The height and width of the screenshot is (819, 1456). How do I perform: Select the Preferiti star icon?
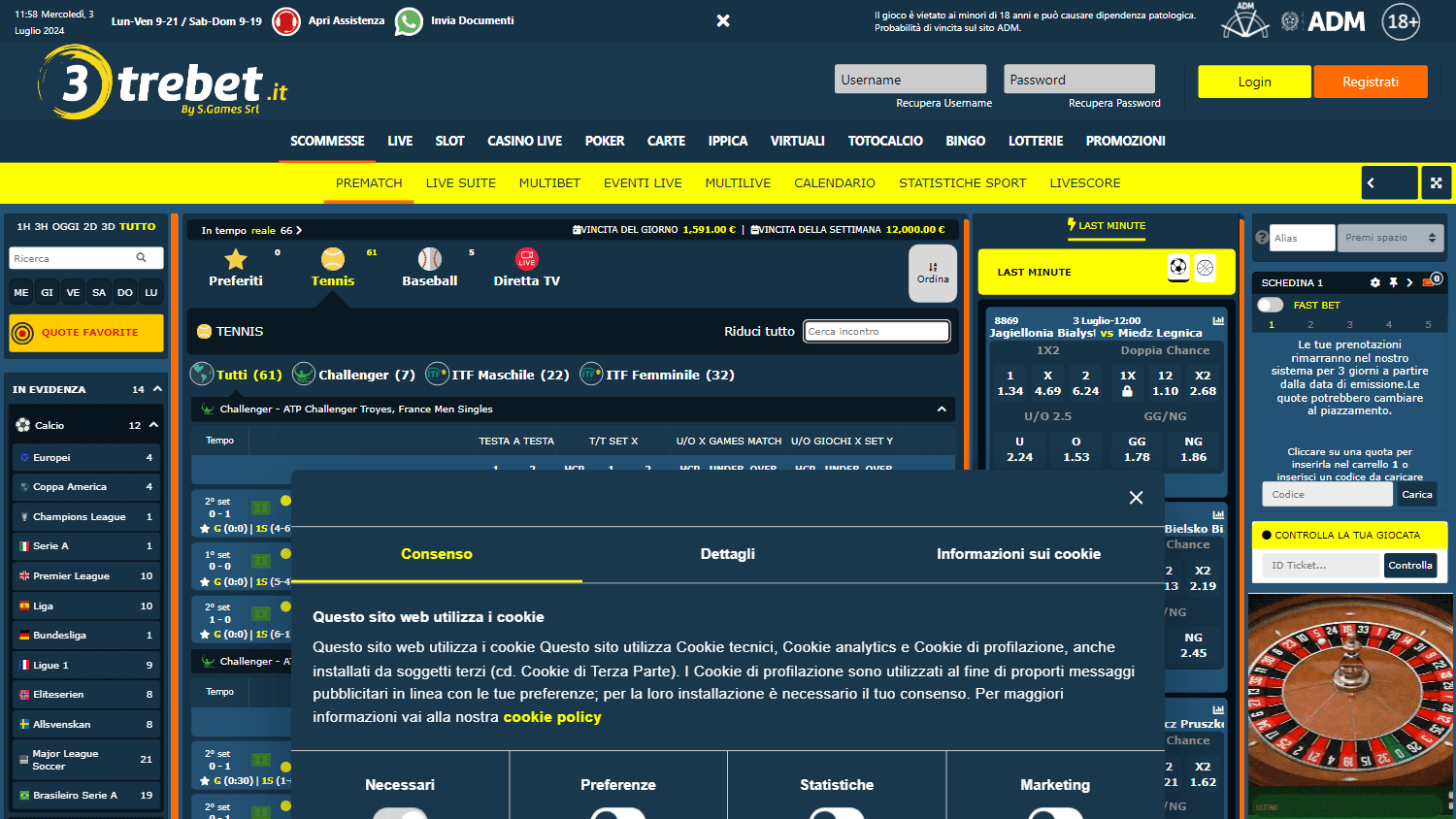point(236,258)
